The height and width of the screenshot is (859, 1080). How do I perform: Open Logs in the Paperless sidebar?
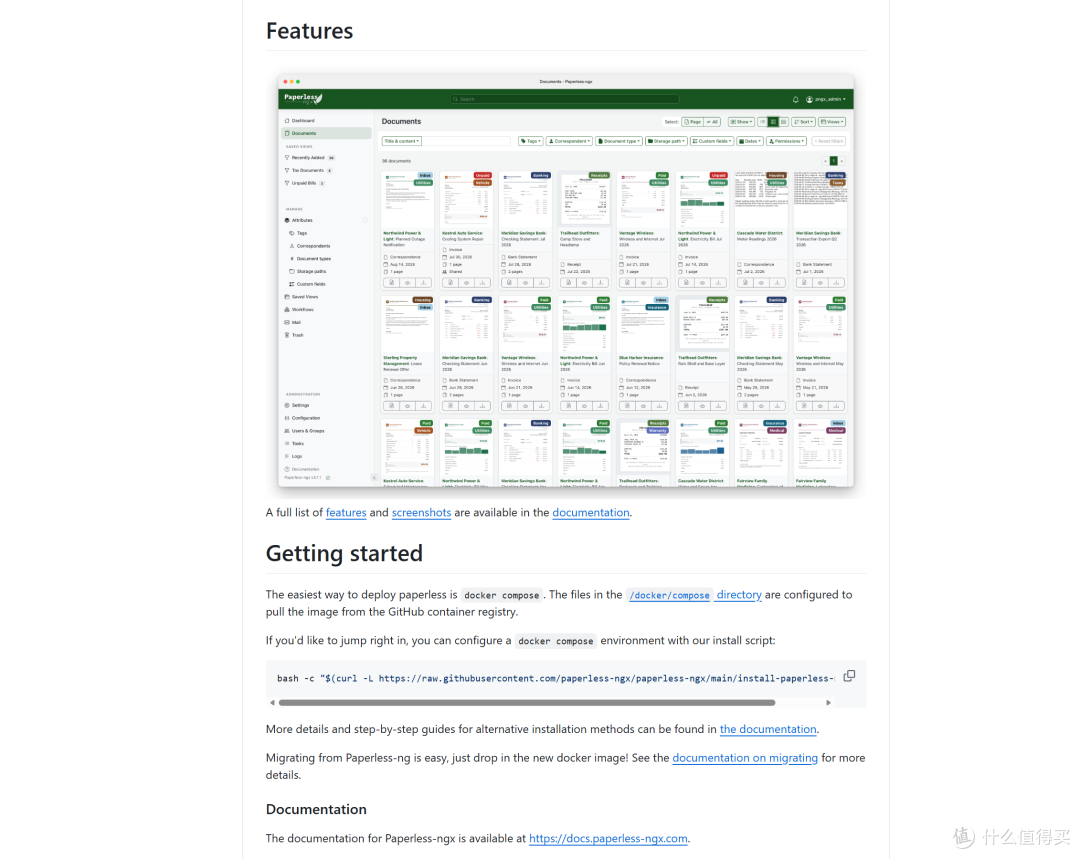pos(293,456)
